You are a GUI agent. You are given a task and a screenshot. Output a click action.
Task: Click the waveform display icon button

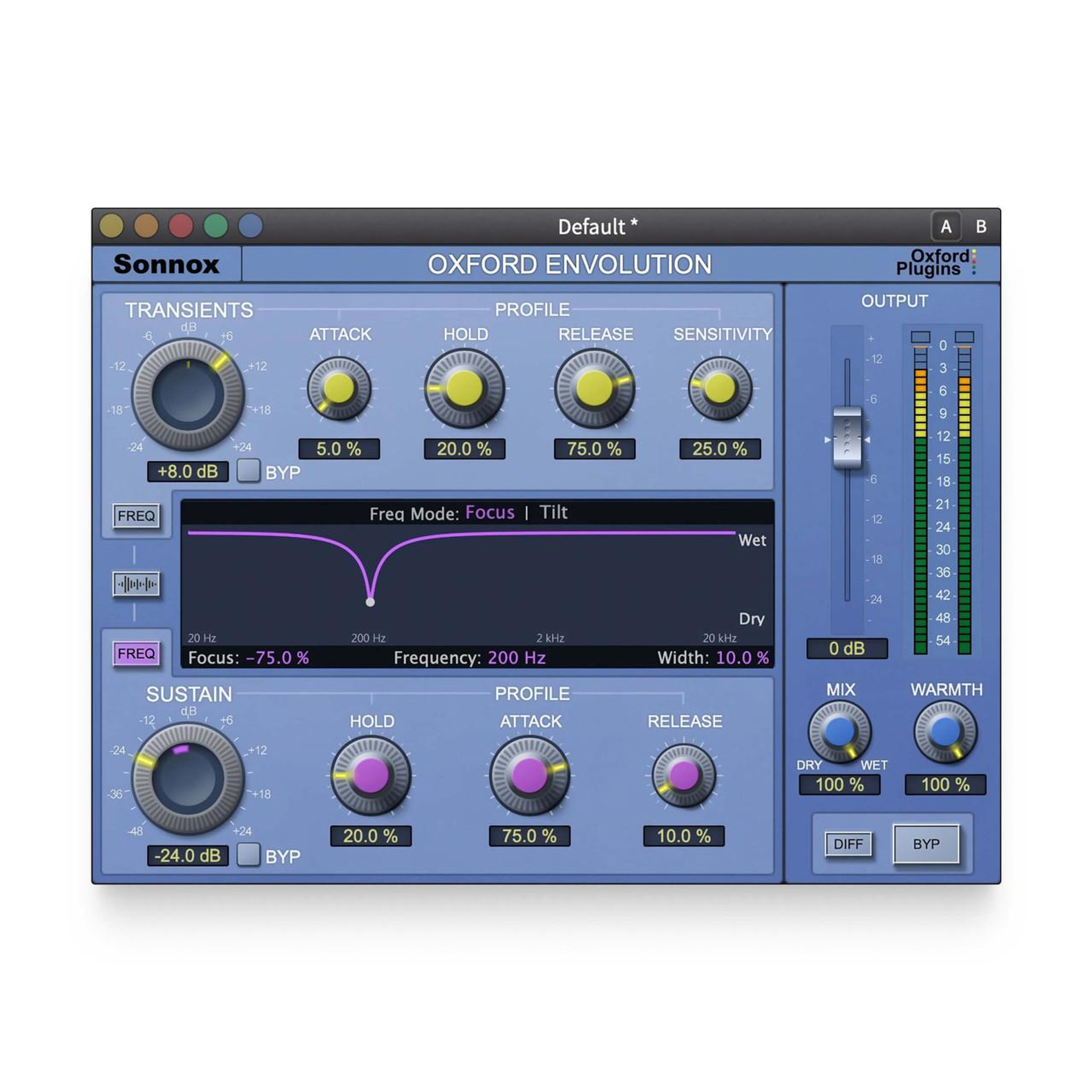[x=136, y=584]
